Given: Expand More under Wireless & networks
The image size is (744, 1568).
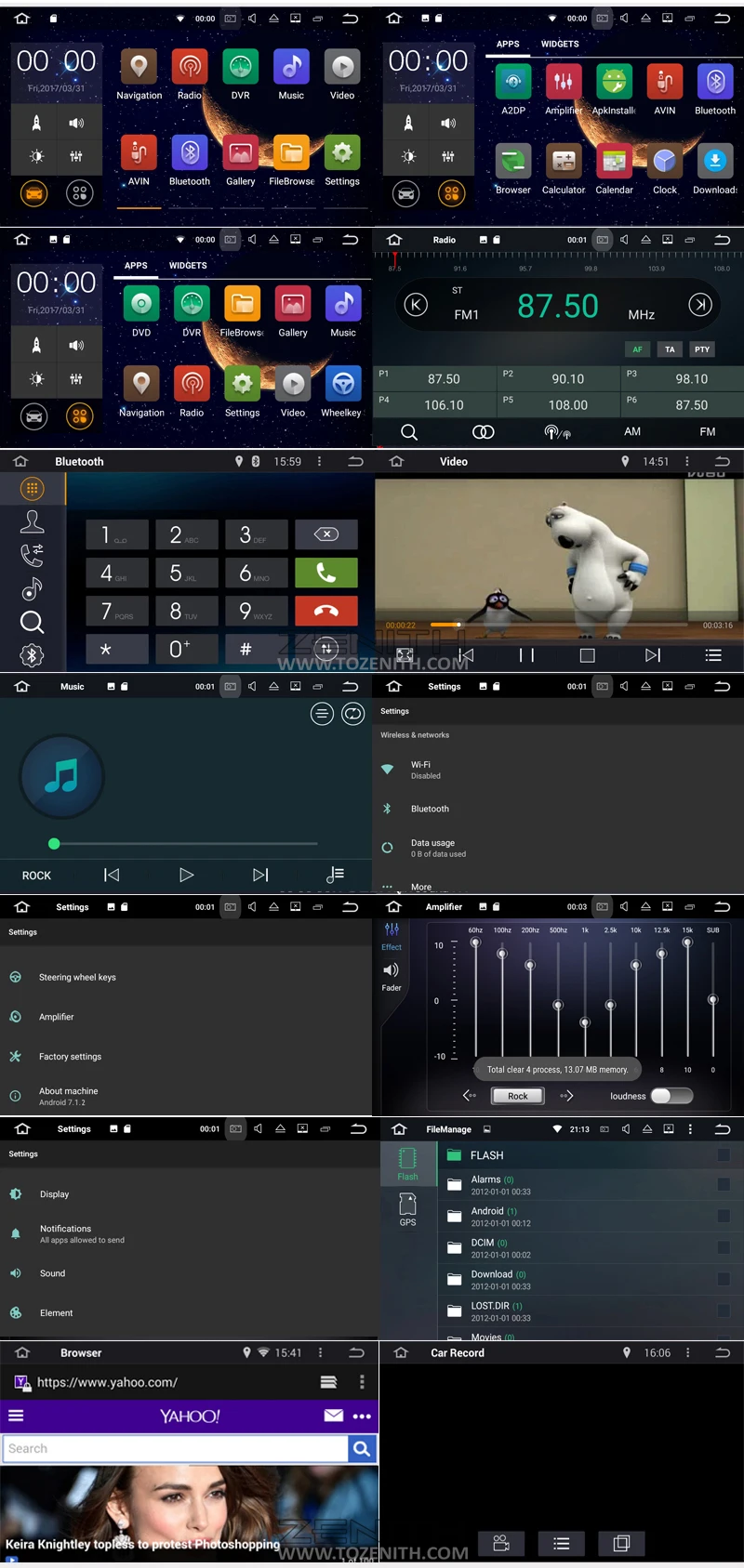Looking at the screenshot, I should (421, 887).
